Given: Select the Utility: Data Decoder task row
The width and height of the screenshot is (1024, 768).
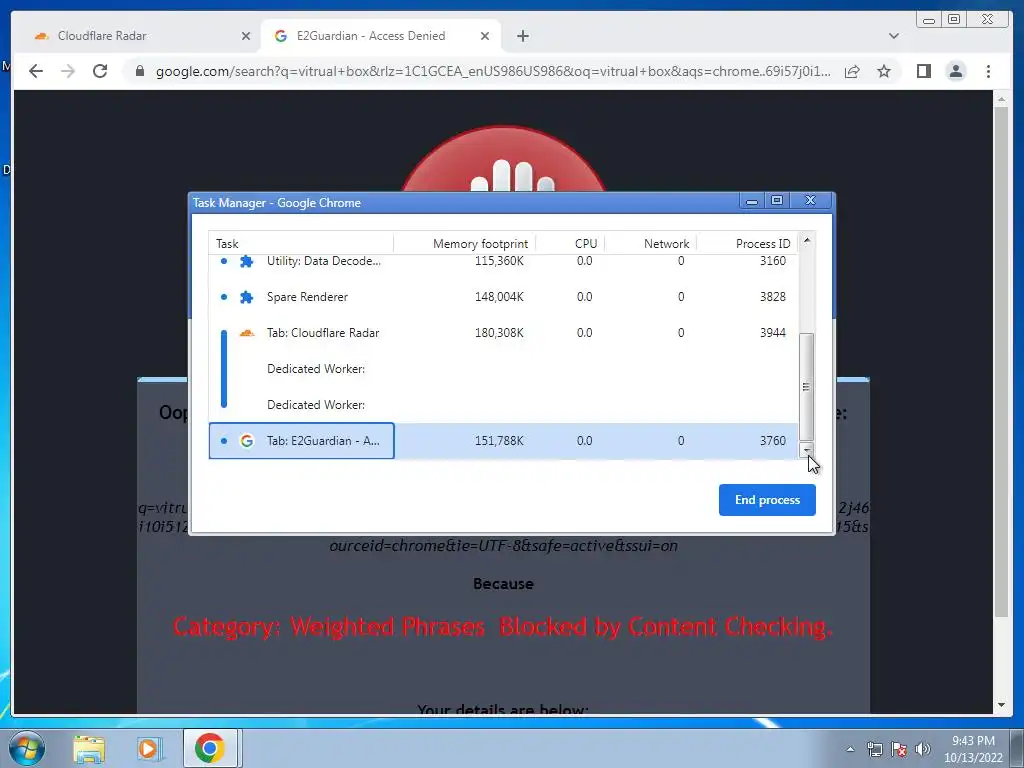Looking at the screenshot, I should pos(504,261).
